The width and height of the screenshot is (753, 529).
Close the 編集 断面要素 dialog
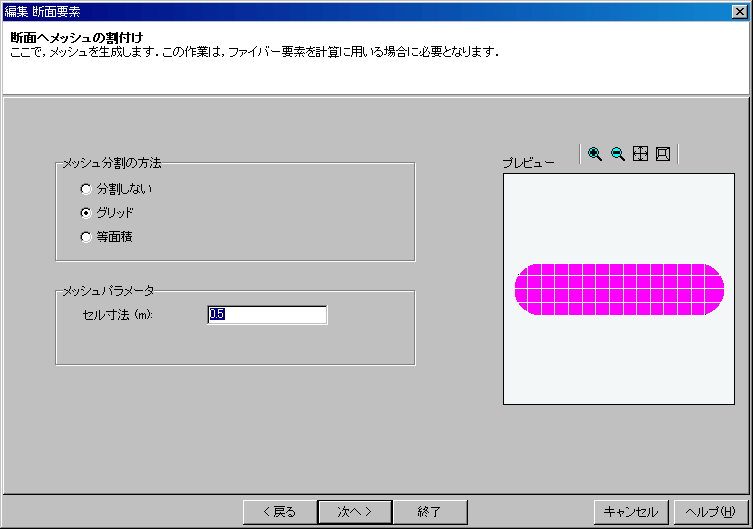coord(740,12)
